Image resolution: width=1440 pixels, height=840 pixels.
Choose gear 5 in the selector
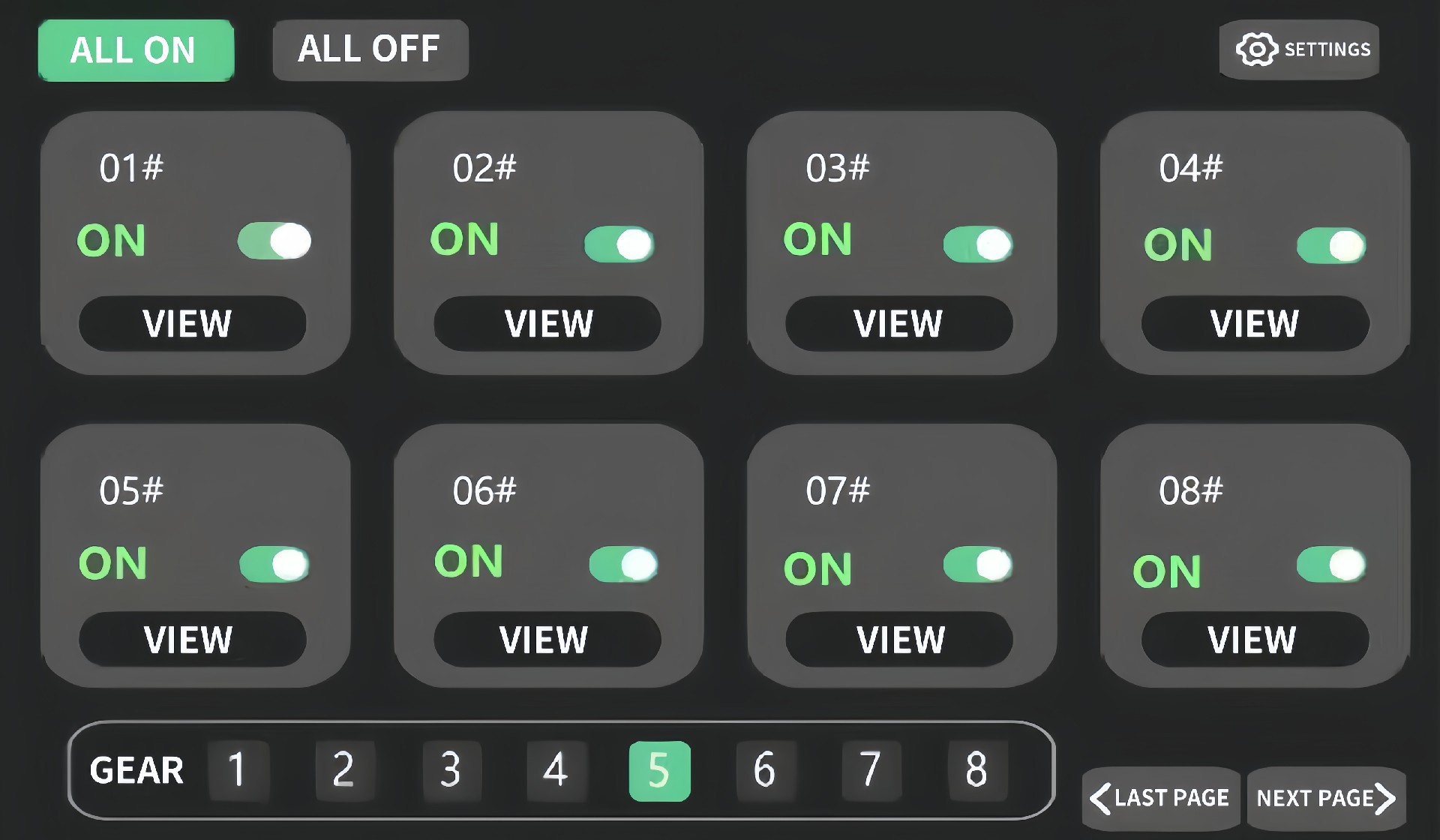tap(659, 770)
